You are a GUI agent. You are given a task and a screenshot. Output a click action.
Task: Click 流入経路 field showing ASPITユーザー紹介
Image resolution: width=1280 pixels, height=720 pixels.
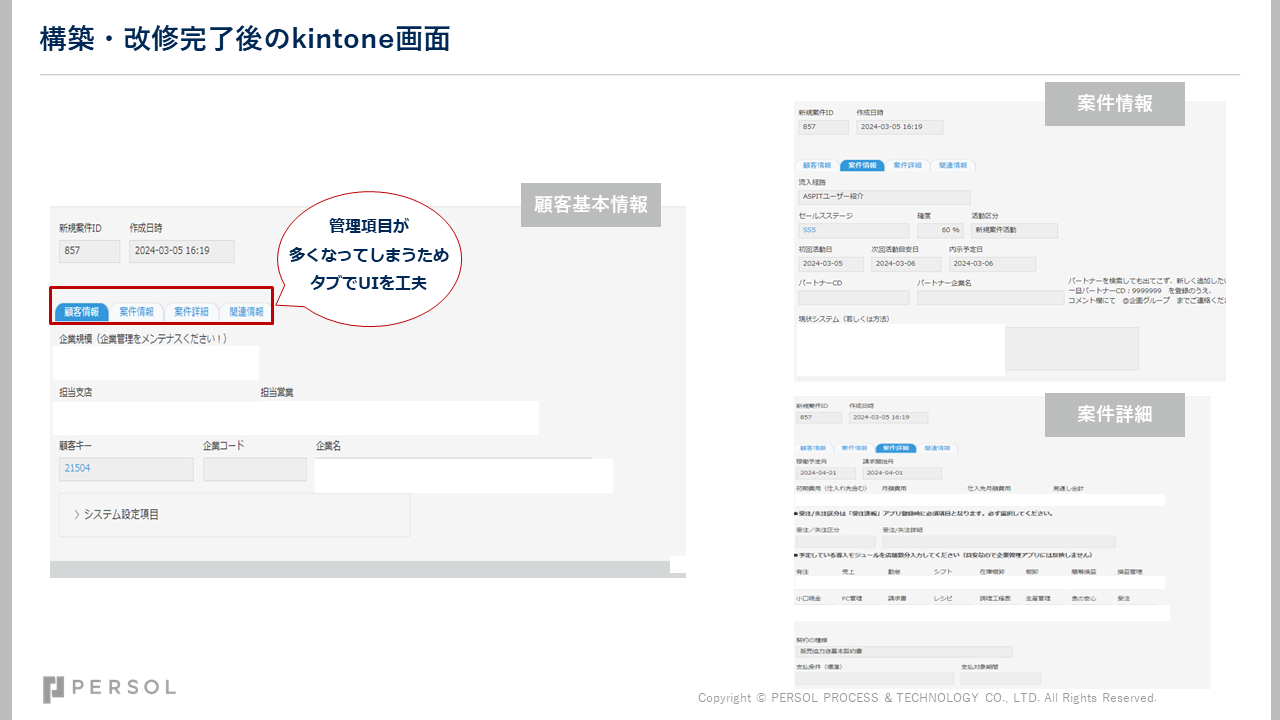coord(884,197)
